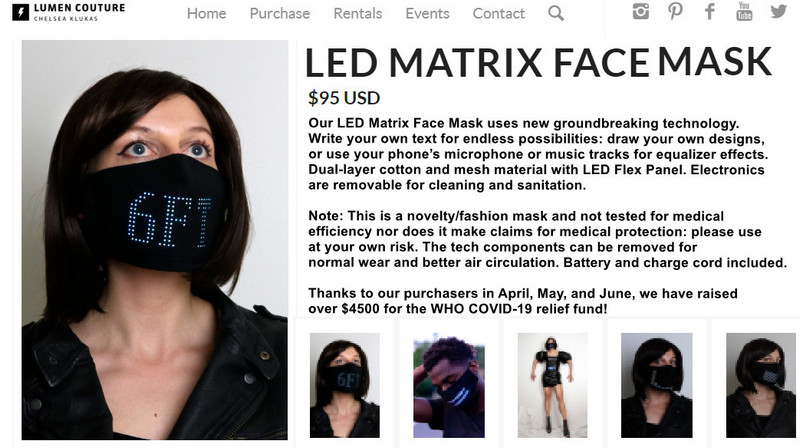Viewport: 800px width, 448px height.
Task: Open the Facebook social icon
Action: coord(710,11)
